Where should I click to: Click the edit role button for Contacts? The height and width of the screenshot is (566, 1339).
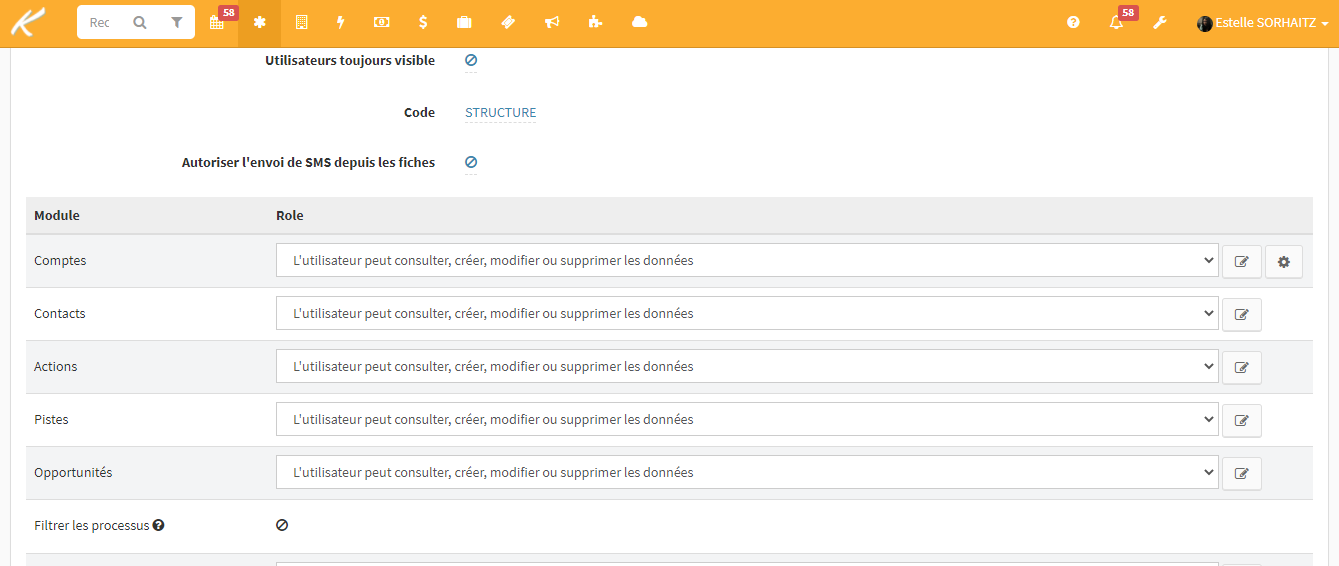coord(1242,314)
